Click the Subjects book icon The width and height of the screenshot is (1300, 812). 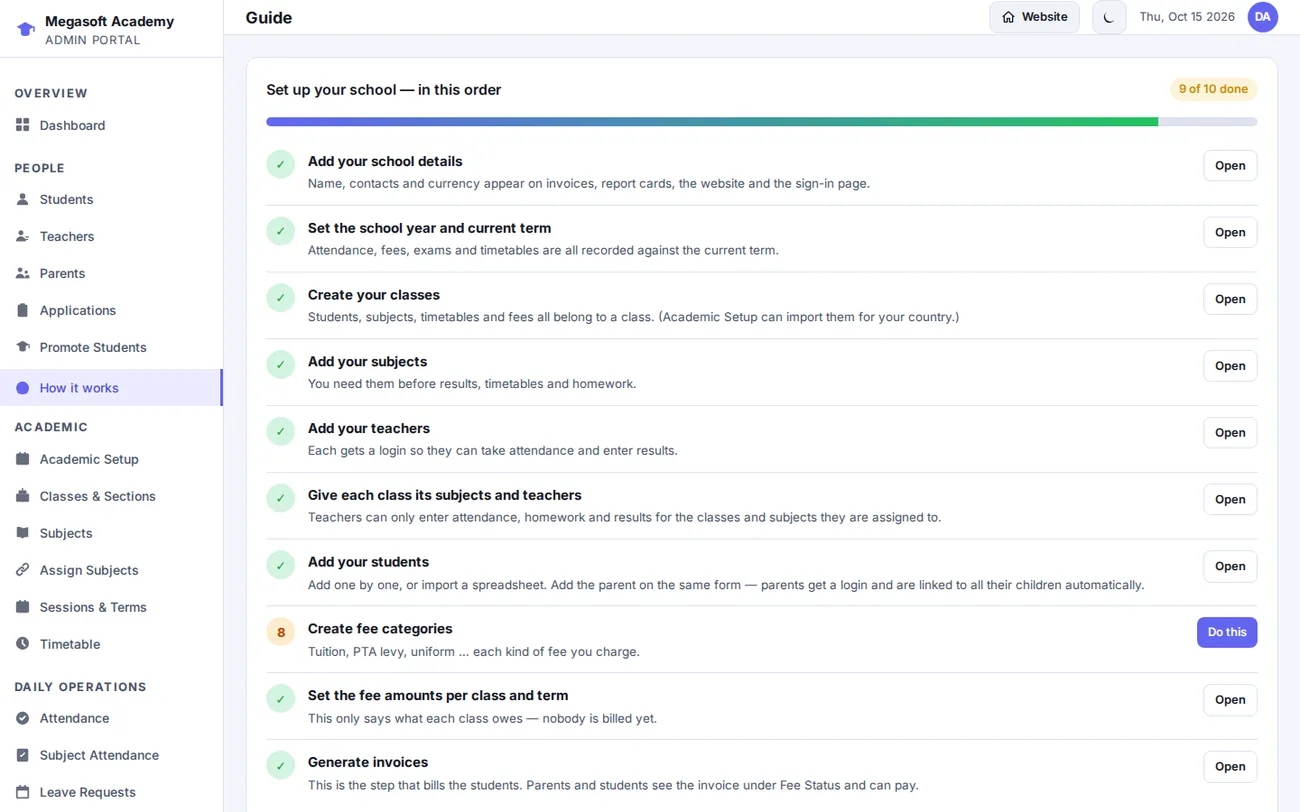pyautogui.click(x=23, y=533)
